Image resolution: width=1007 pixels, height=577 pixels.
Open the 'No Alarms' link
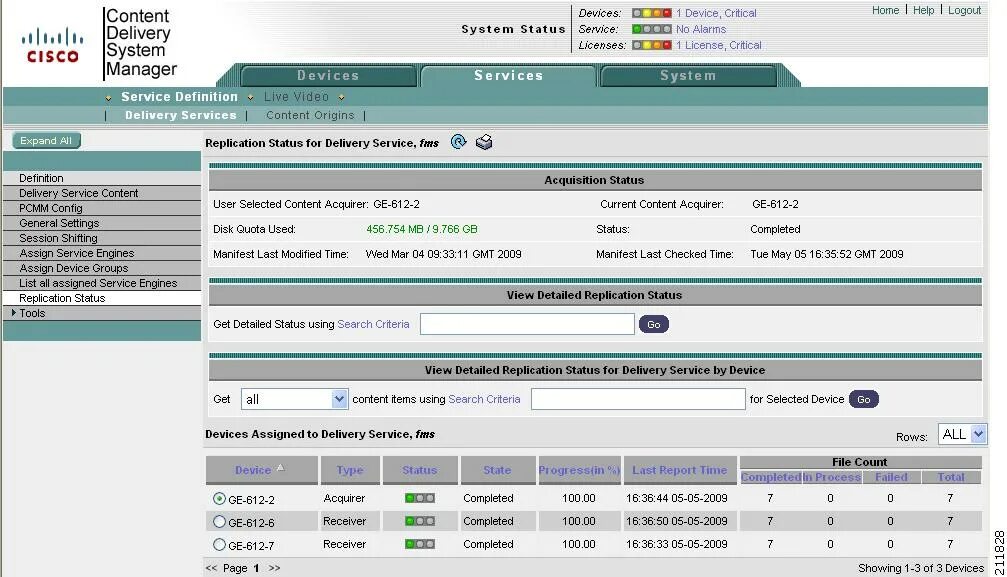click(701, 29)
